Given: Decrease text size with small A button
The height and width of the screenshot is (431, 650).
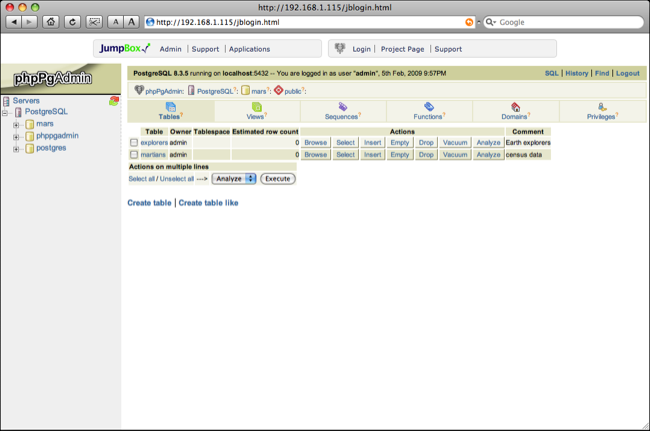Looking at the screenshot, I should pyautogui.click(x=116, y=22).
